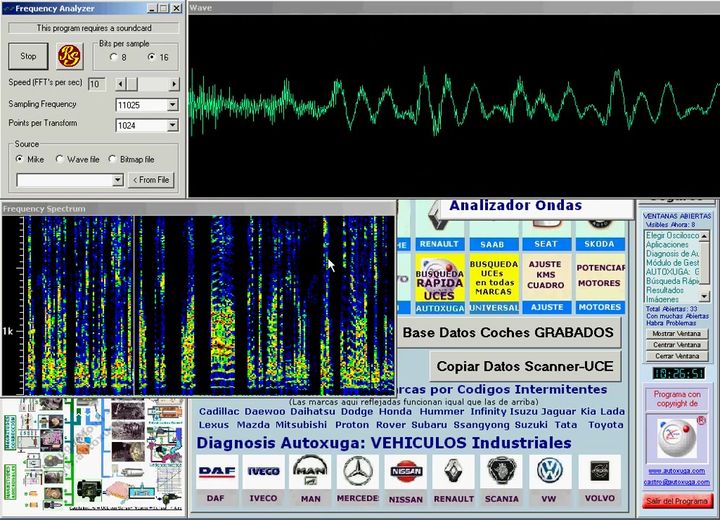
Task: Click the Frequency Spectrum window title bar
Action: pyautogui.click(x=198, y=209)
